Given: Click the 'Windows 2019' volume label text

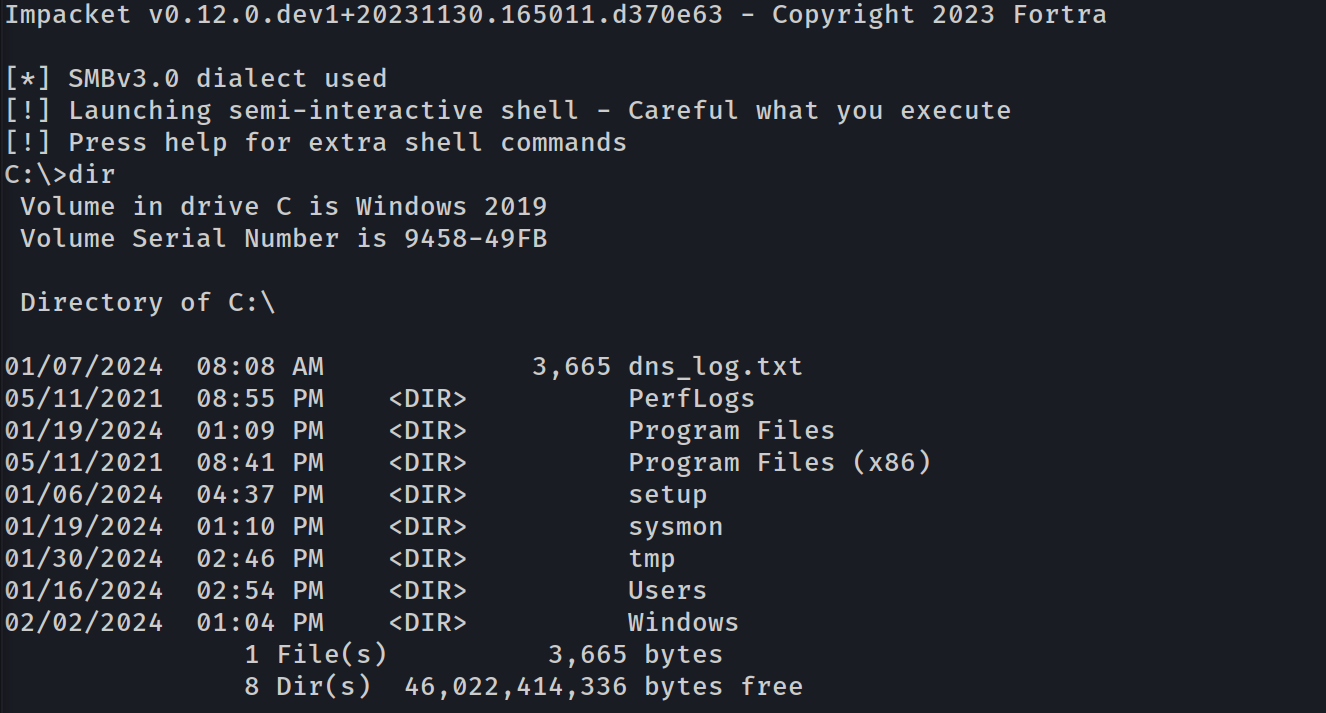Looking at the screenshot, I should 451,207.
